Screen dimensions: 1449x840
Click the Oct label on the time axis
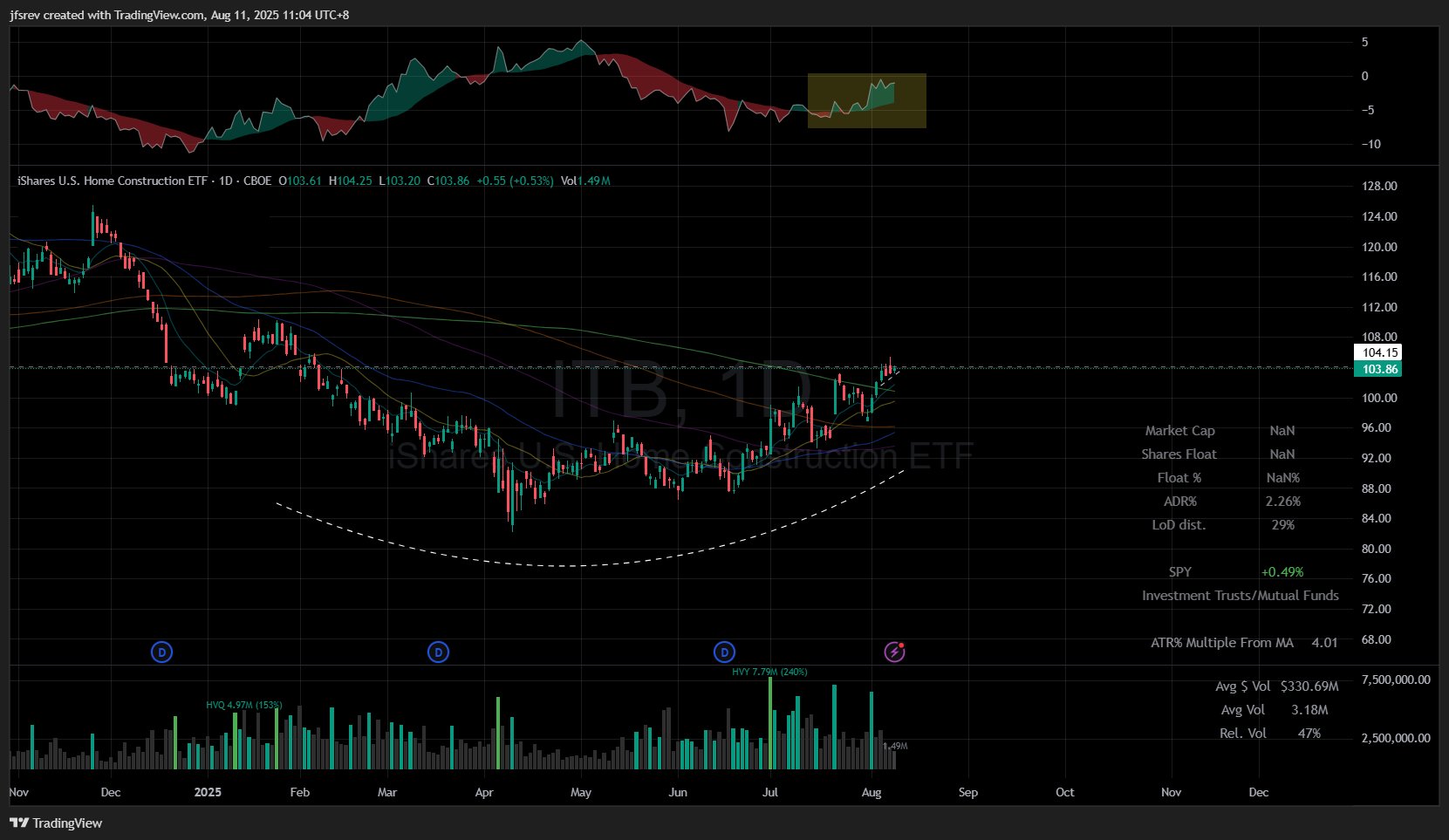(x=1065, y=792)
